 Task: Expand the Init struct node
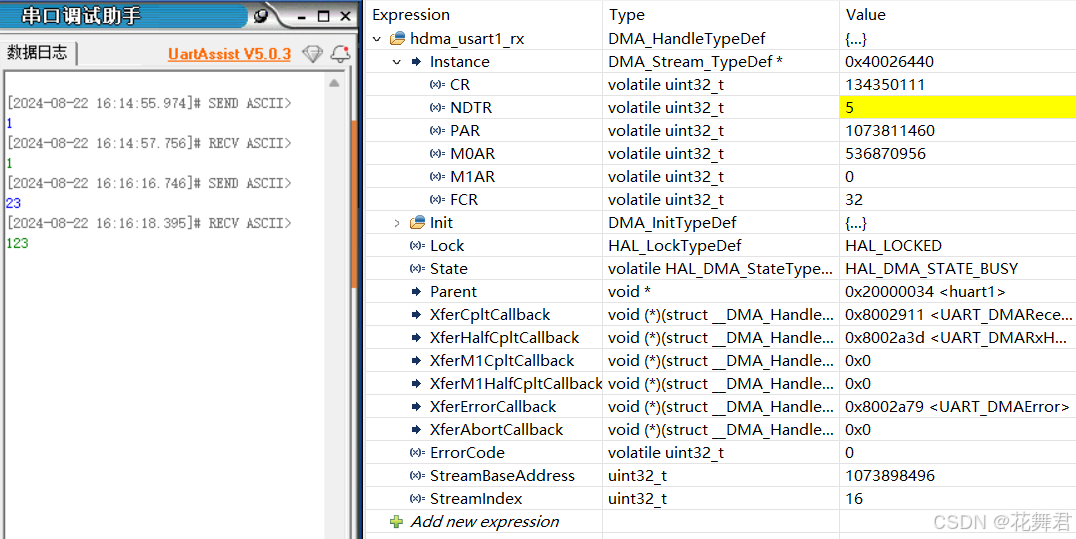pos(397,222)
